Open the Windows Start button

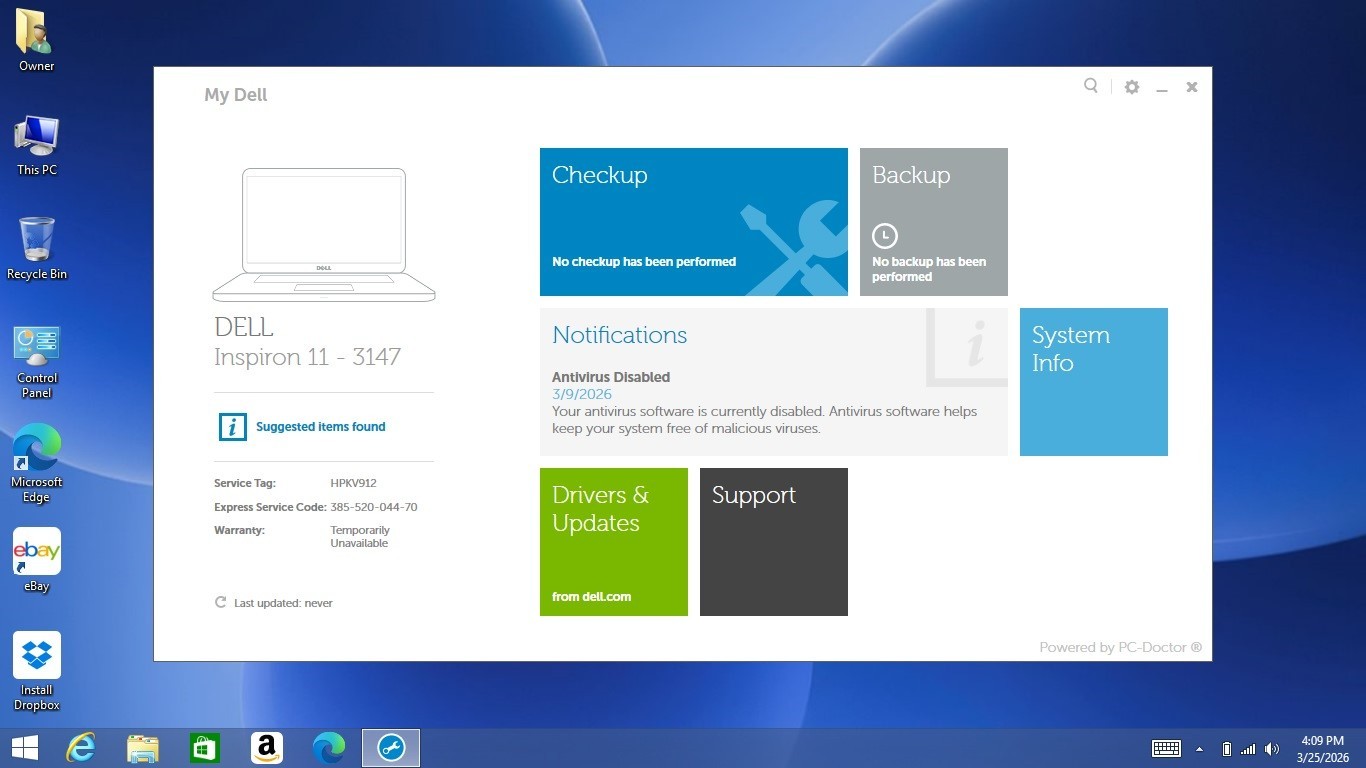tap(24, 748)
